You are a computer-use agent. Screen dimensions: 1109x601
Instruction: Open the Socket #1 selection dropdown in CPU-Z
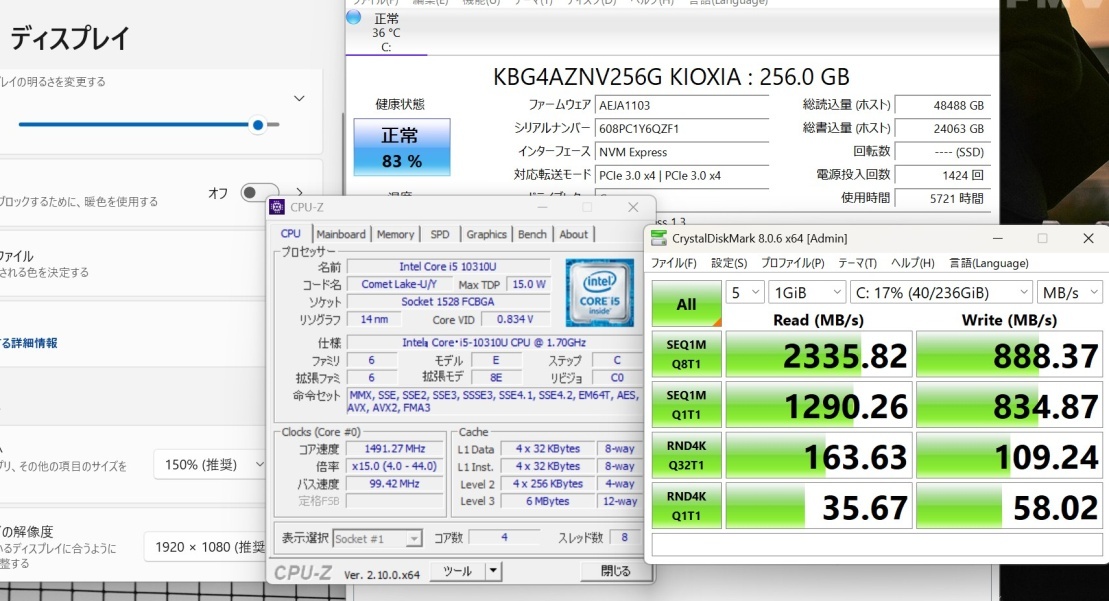click(377, 539)
